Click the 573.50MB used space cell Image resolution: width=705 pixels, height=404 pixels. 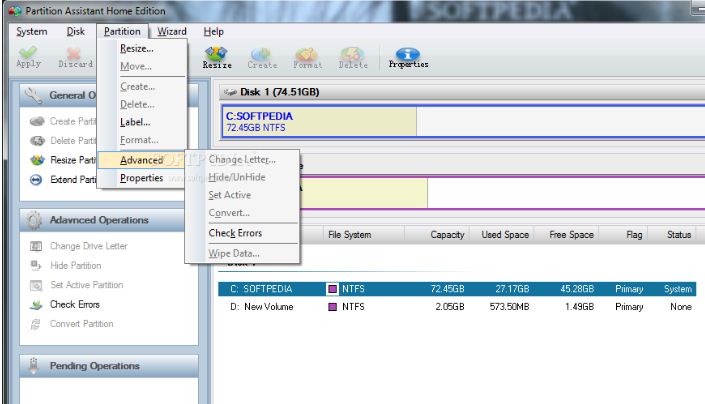[x=509, y=307]
